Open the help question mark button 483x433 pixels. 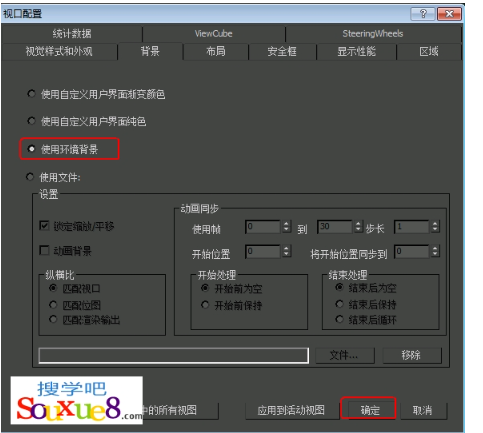coord(423,14)
